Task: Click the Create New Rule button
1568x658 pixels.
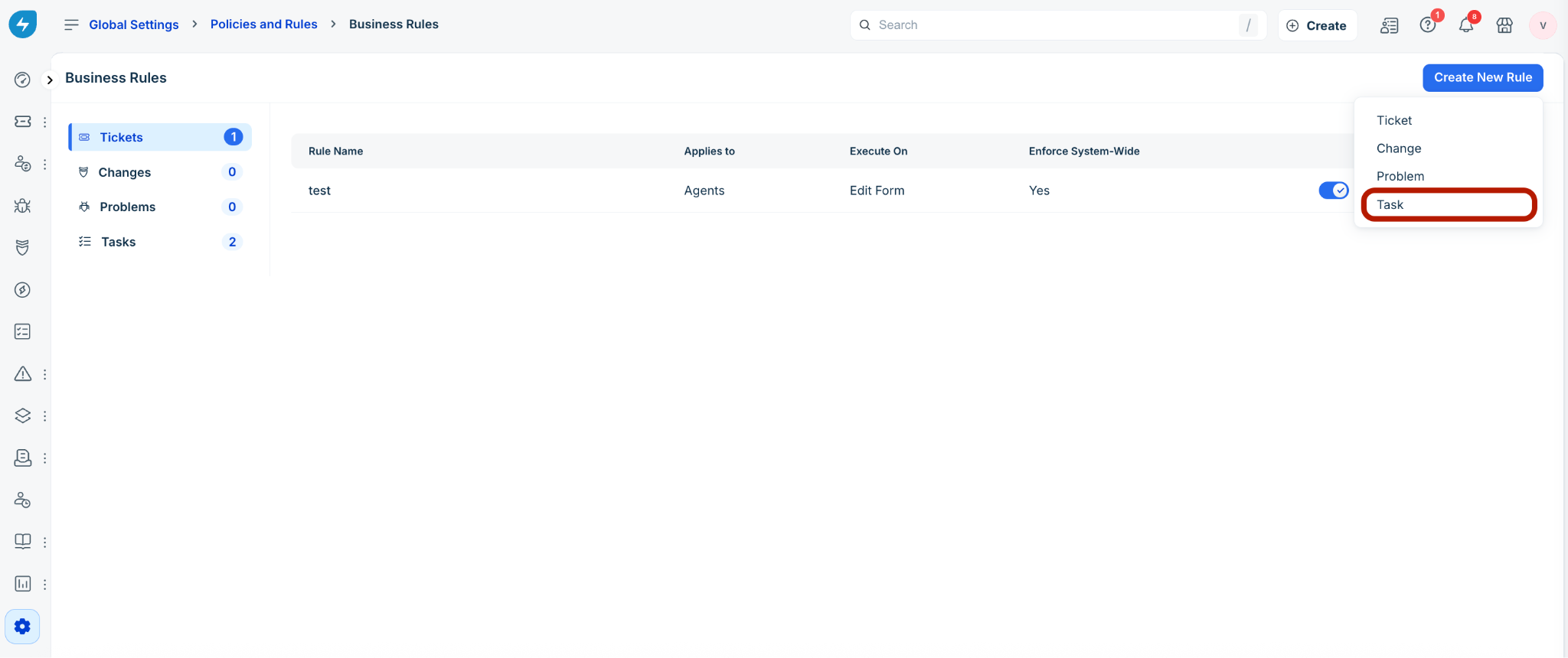Action: [x=1482, y=77]
